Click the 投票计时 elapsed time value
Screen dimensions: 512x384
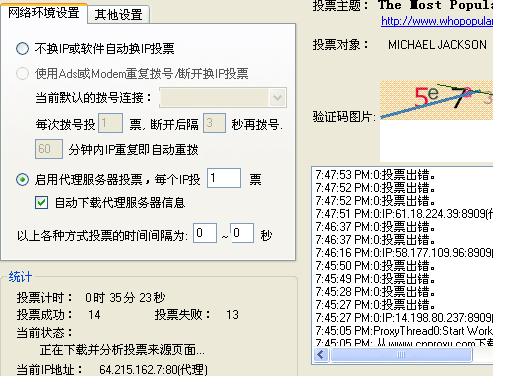coord(125,297)
